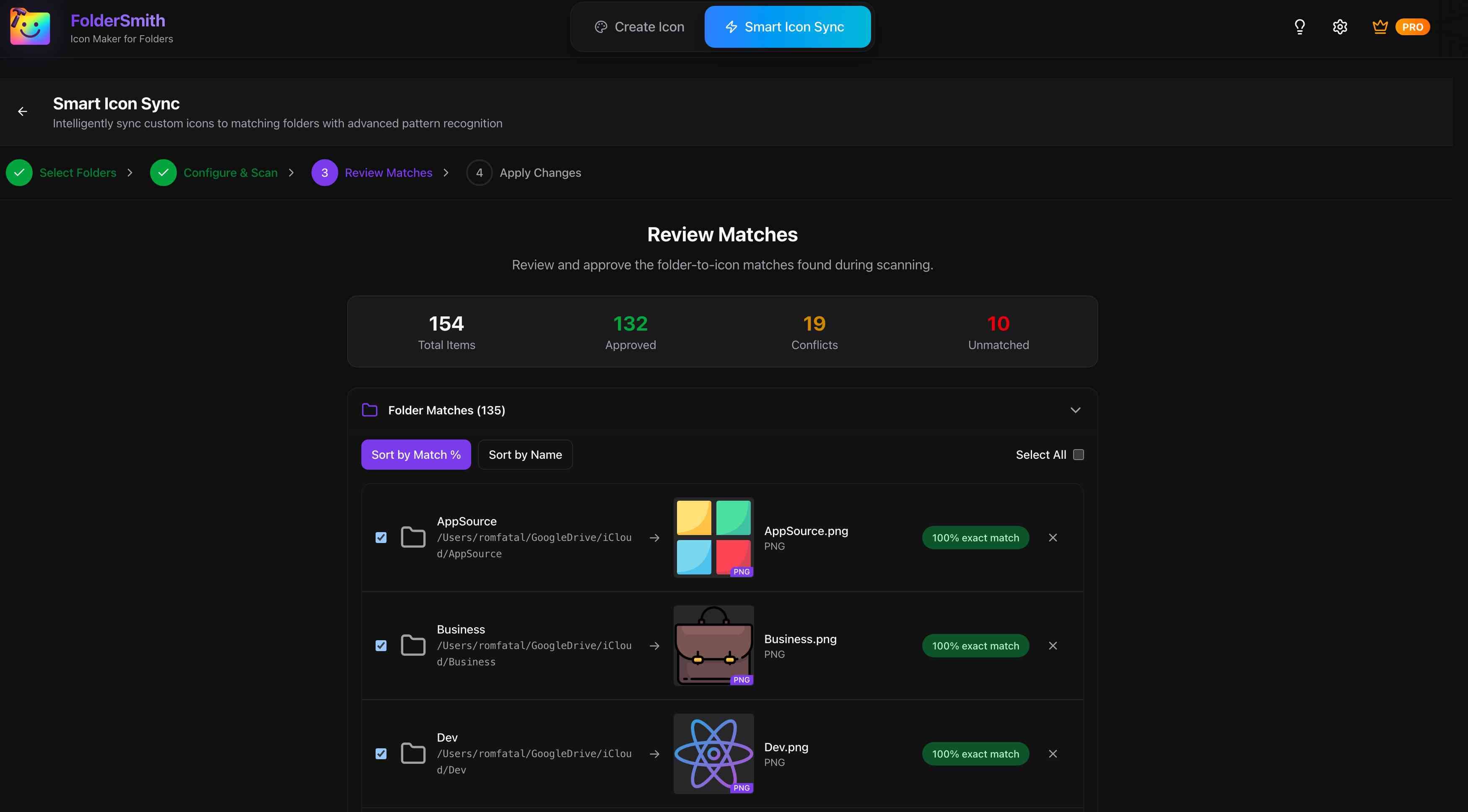Remove the AppSource match with X
This screenshot has height=812, width=1468.
(x=1053, y=538)
